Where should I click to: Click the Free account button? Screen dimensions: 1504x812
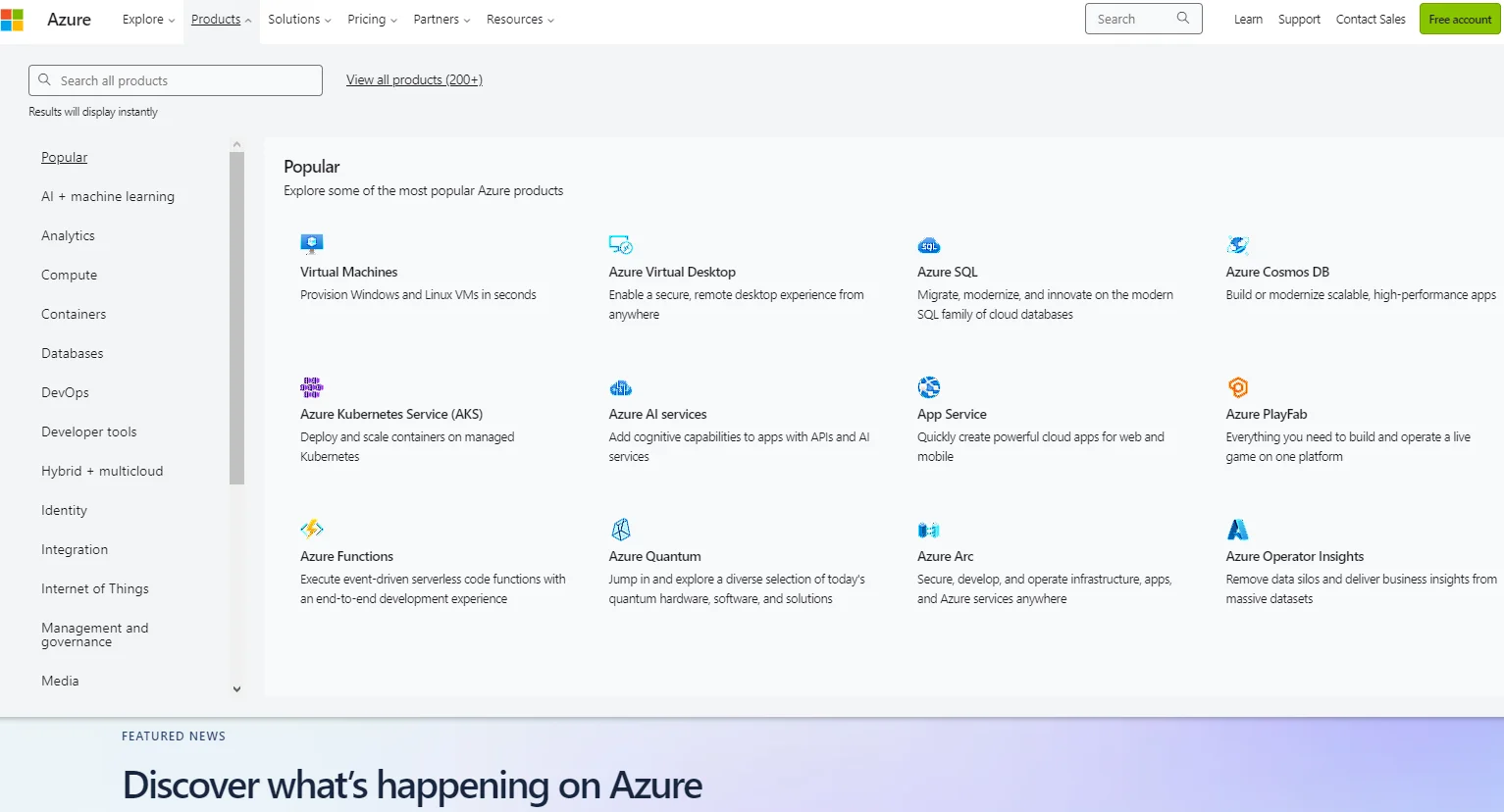[1460, 20]
